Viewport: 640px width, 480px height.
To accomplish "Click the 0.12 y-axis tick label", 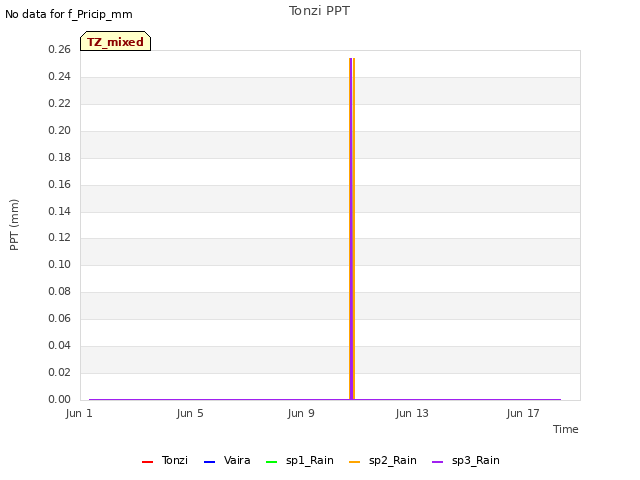I will tap(60, 237).
